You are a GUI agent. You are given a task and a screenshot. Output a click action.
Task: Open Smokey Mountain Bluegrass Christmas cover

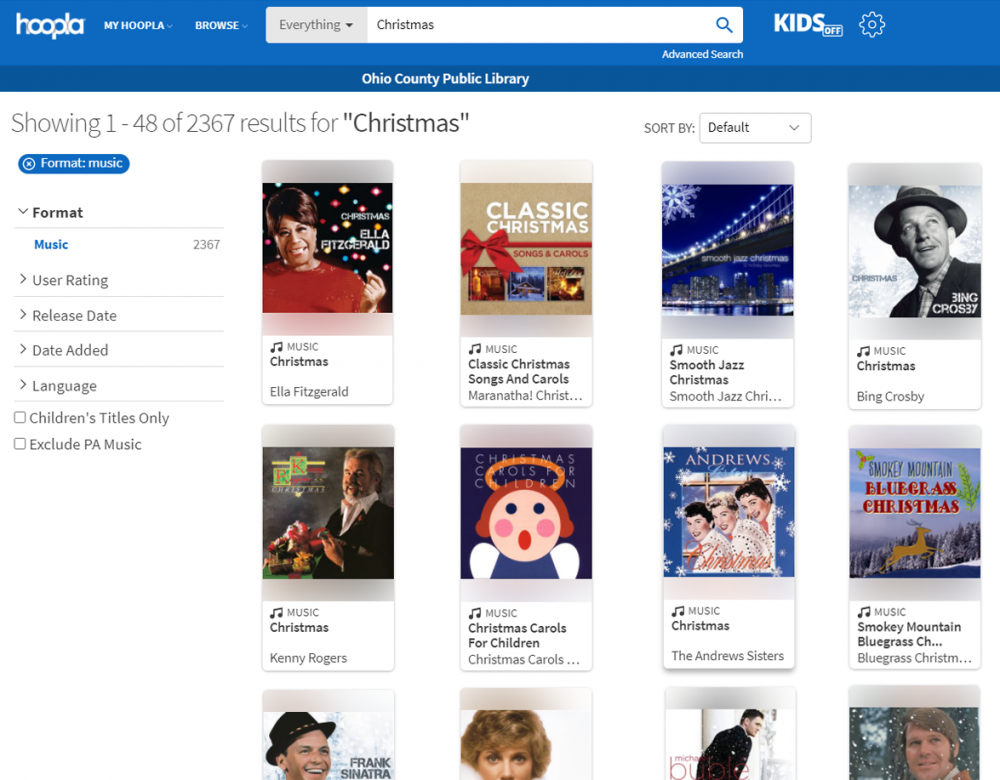(915, 513)
